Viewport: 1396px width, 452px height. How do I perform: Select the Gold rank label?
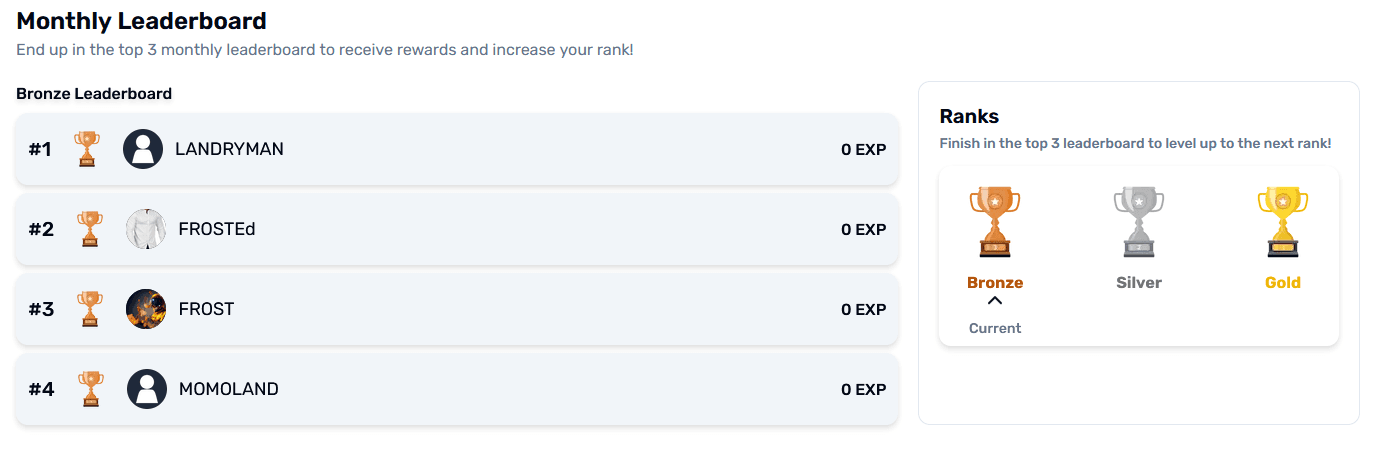point(1283,283)
